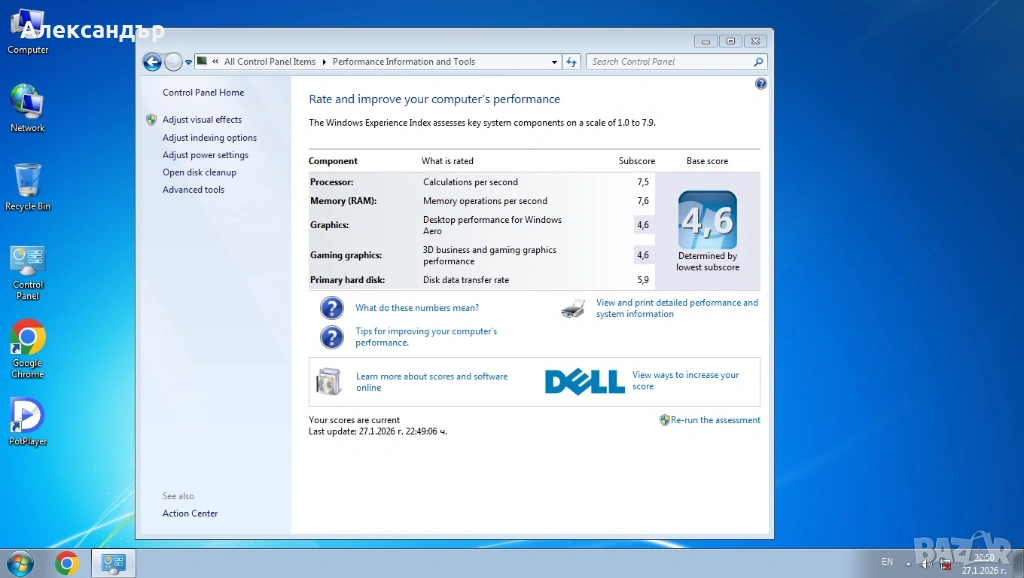Select Adjust visual effects in sidebar

[202, 120]
